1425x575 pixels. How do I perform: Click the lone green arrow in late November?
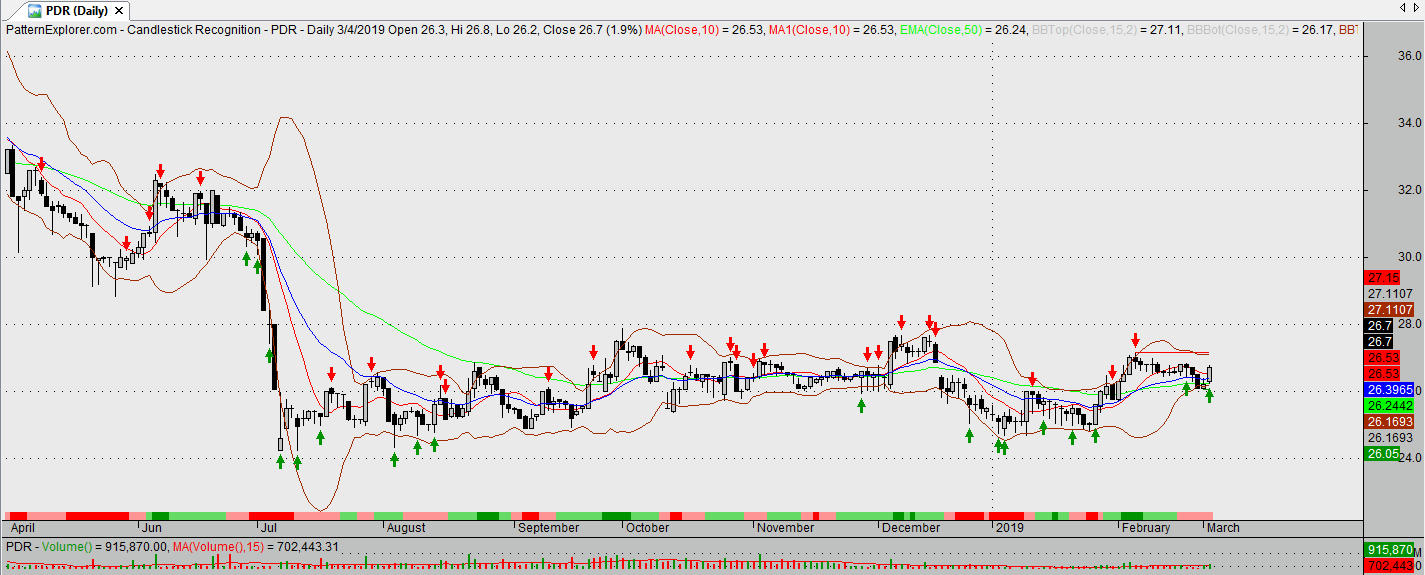click(x=861, y=405)
